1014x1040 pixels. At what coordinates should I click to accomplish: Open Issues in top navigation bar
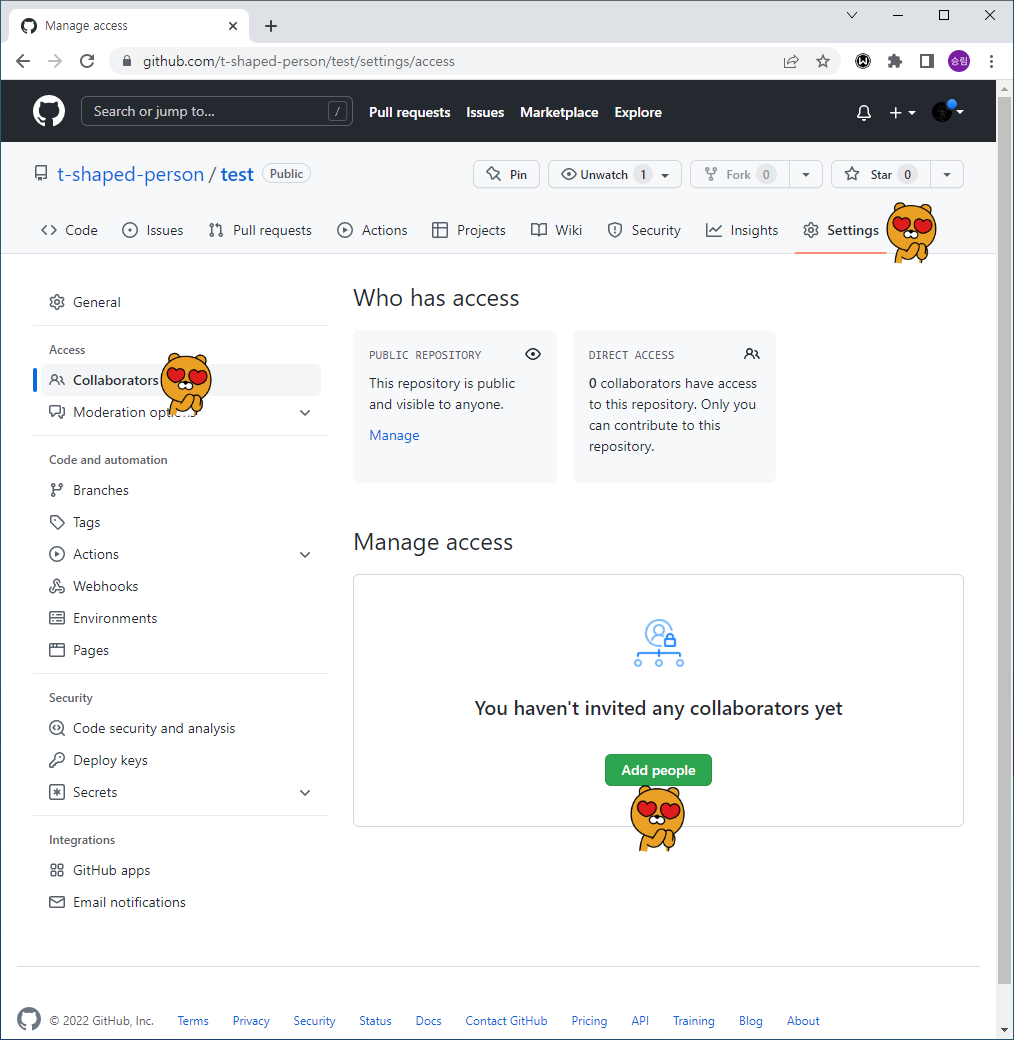pyautogui.click(x=485, y=112)
